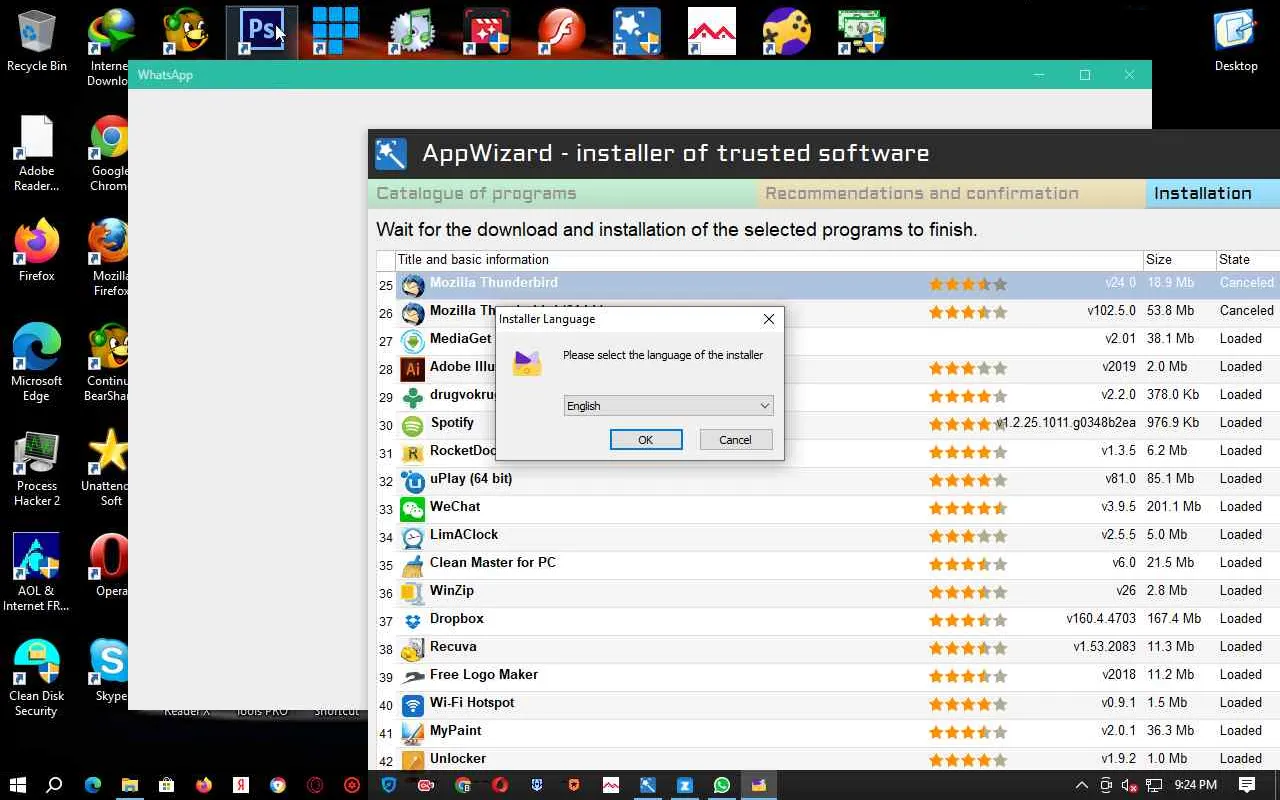Image resolution: width=1280 pixels, height=800 pixels.
Task: Open File Explorer from the taskbar
Action: (129, 785)
